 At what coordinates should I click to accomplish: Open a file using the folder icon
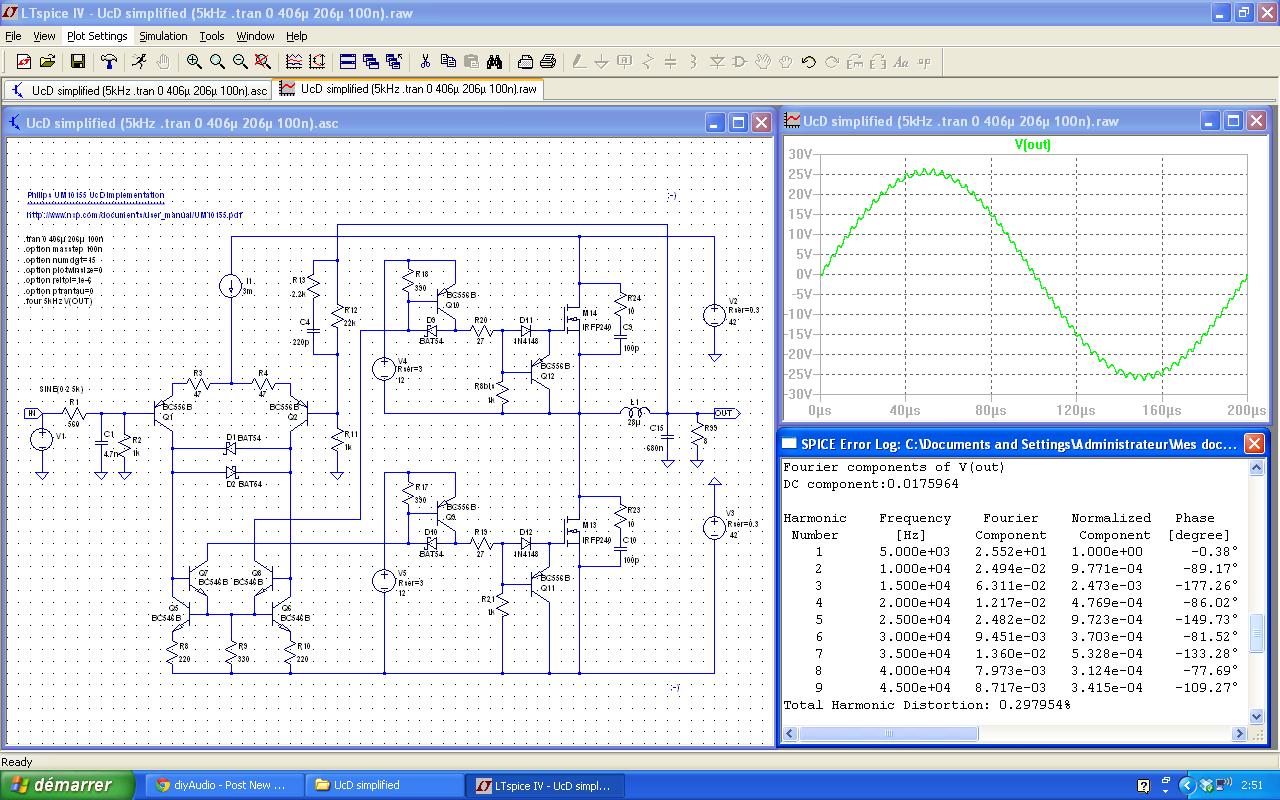pos(47,62)
